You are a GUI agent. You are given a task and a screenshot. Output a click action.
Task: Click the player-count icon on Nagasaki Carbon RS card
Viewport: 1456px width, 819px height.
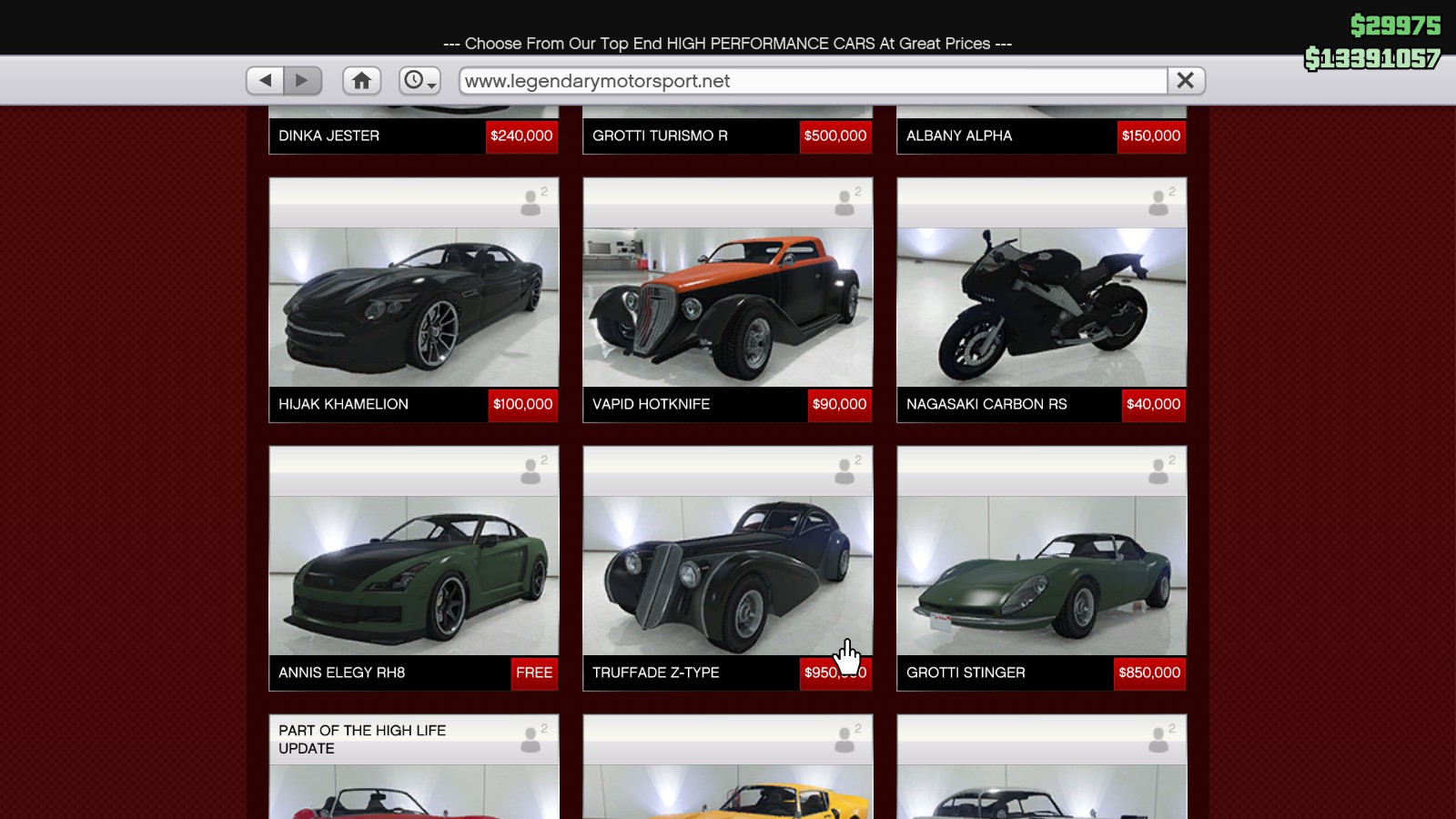(x=1161, y=202)
